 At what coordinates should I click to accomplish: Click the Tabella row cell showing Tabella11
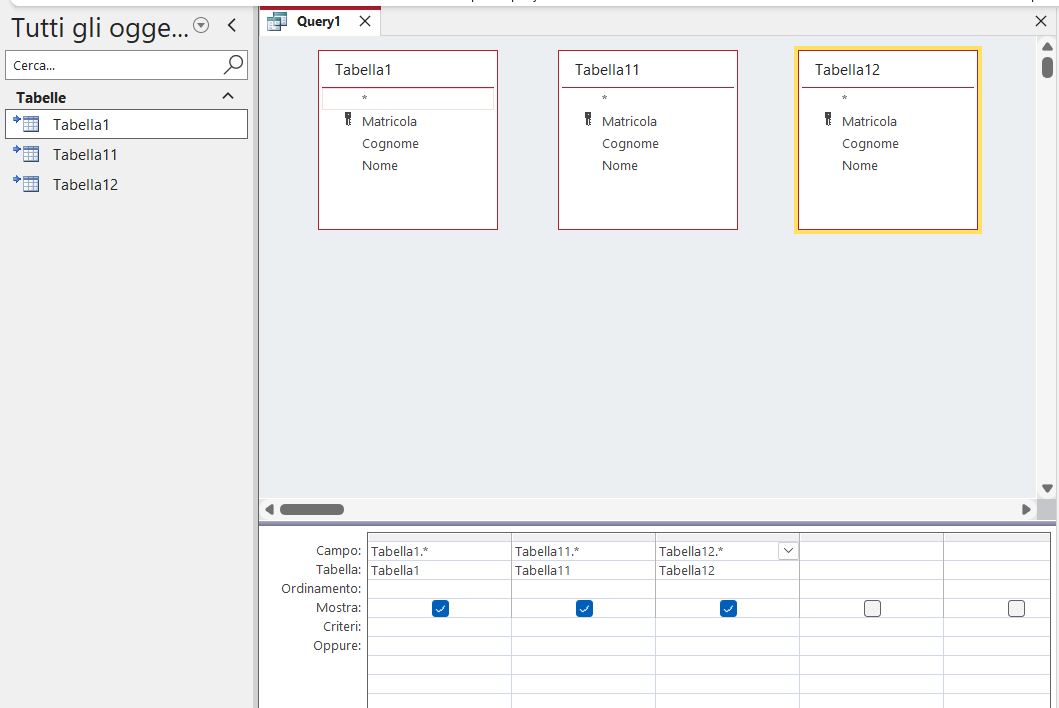(583, 570)
